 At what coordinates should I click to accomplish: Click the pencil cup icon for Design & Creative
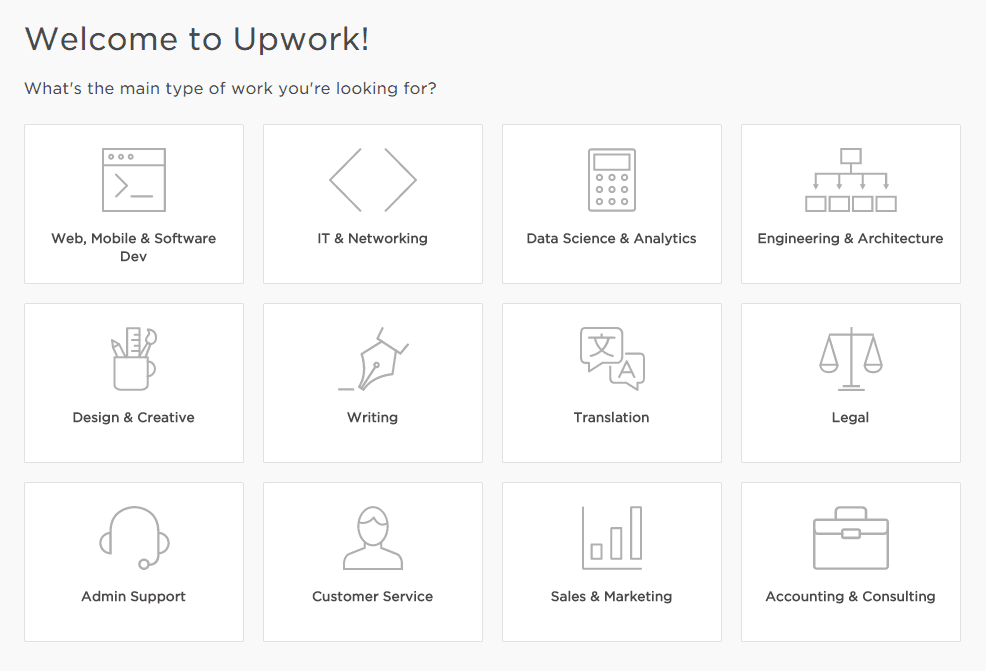[x=133, y=357]
